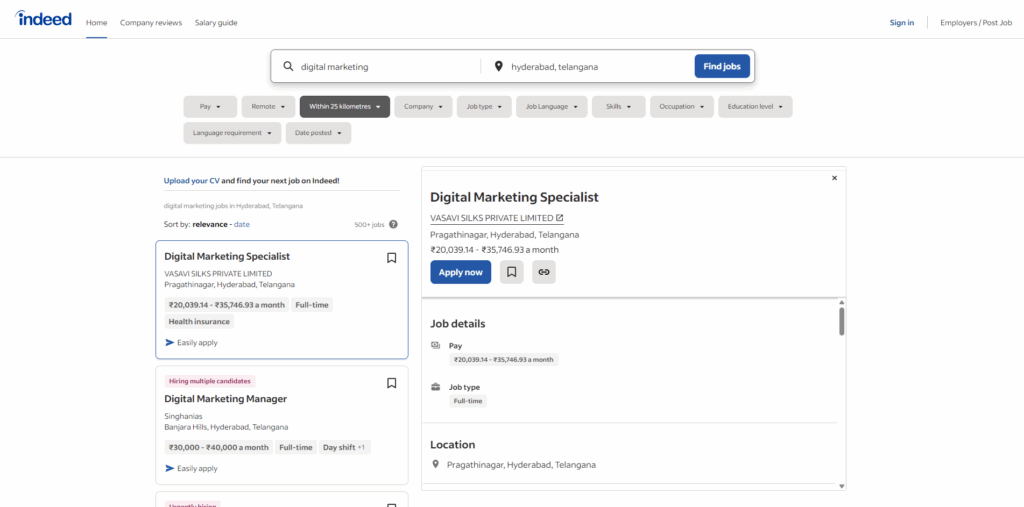Open the Occupation filter dropdown
Image resolution: width=1024 pixels, height=507 pixels.
click(x=682, y=106)
